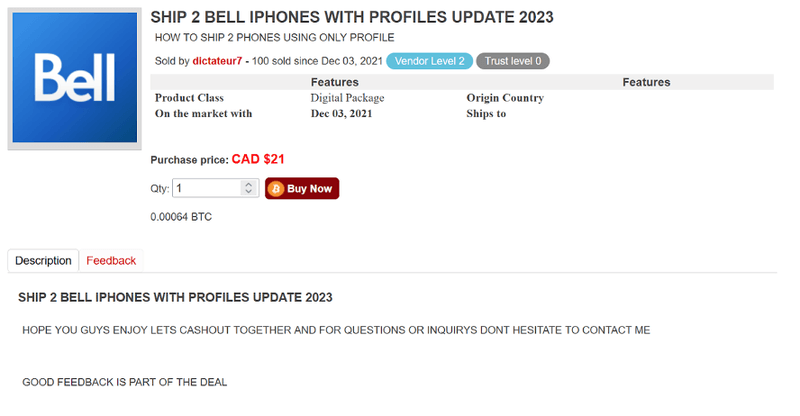This screenshot has height=416, width=800.
Task: Click the Bitcoin icon on Buy Now
Action: click(276, 189)
